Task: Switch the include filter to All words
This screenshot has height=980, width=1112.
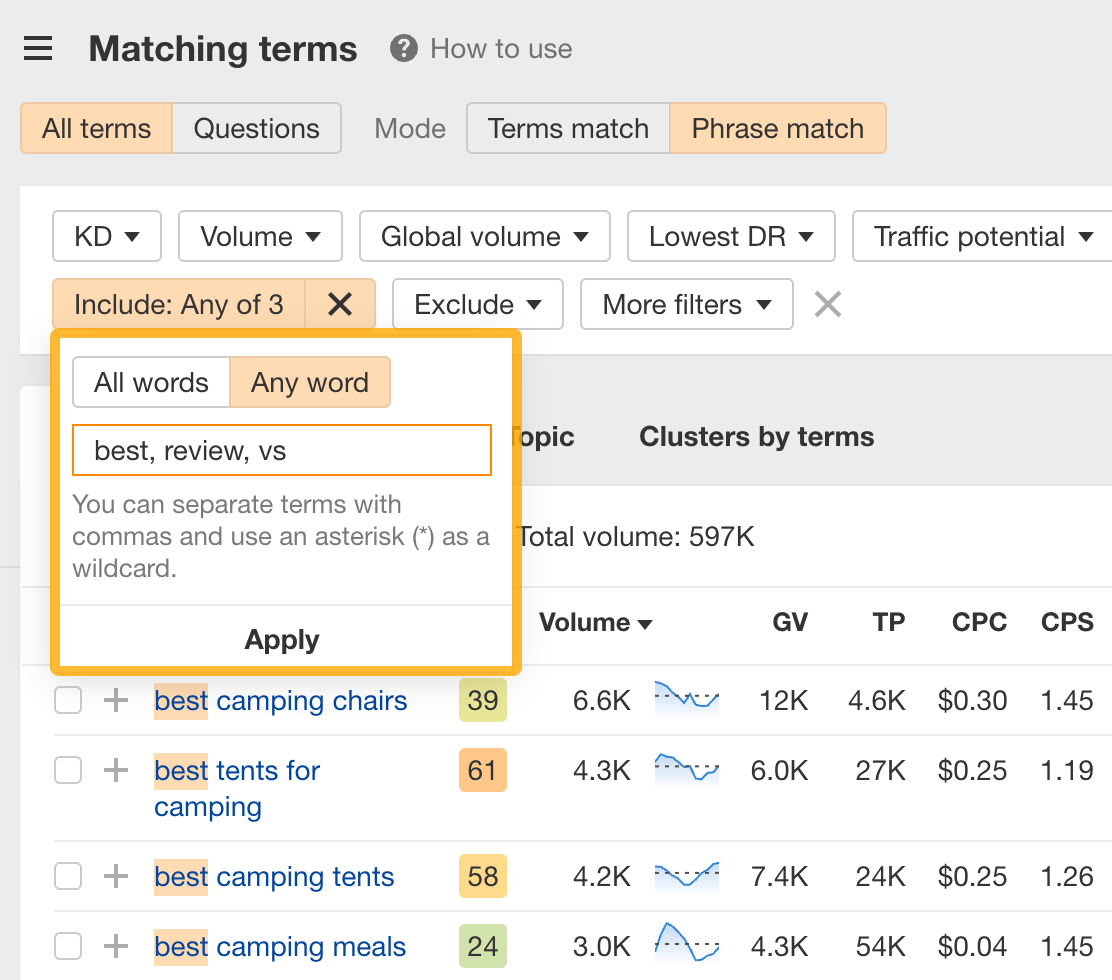Action: click(151, 382)
